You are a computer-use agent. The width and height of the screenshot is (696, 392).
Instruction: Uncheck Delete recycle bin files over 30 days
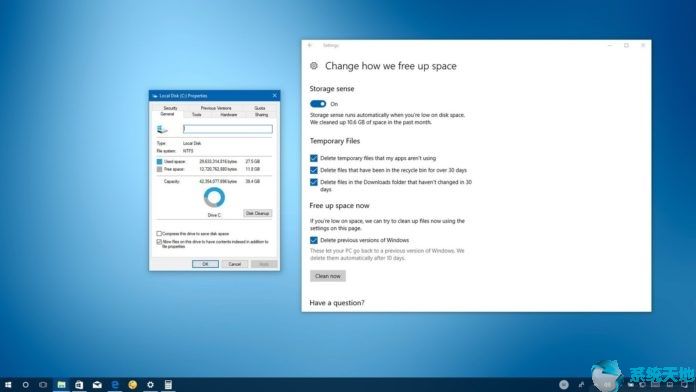[x=314, y=170]
